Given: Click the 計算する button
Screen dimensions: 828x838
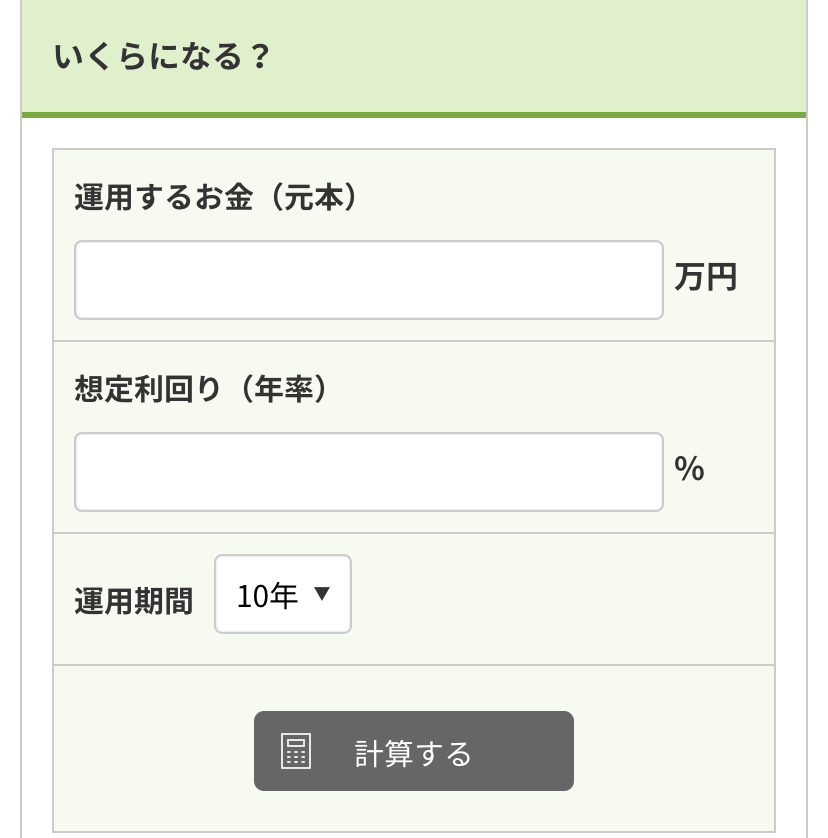Looking at the screenshot, I should click(414, 751).
